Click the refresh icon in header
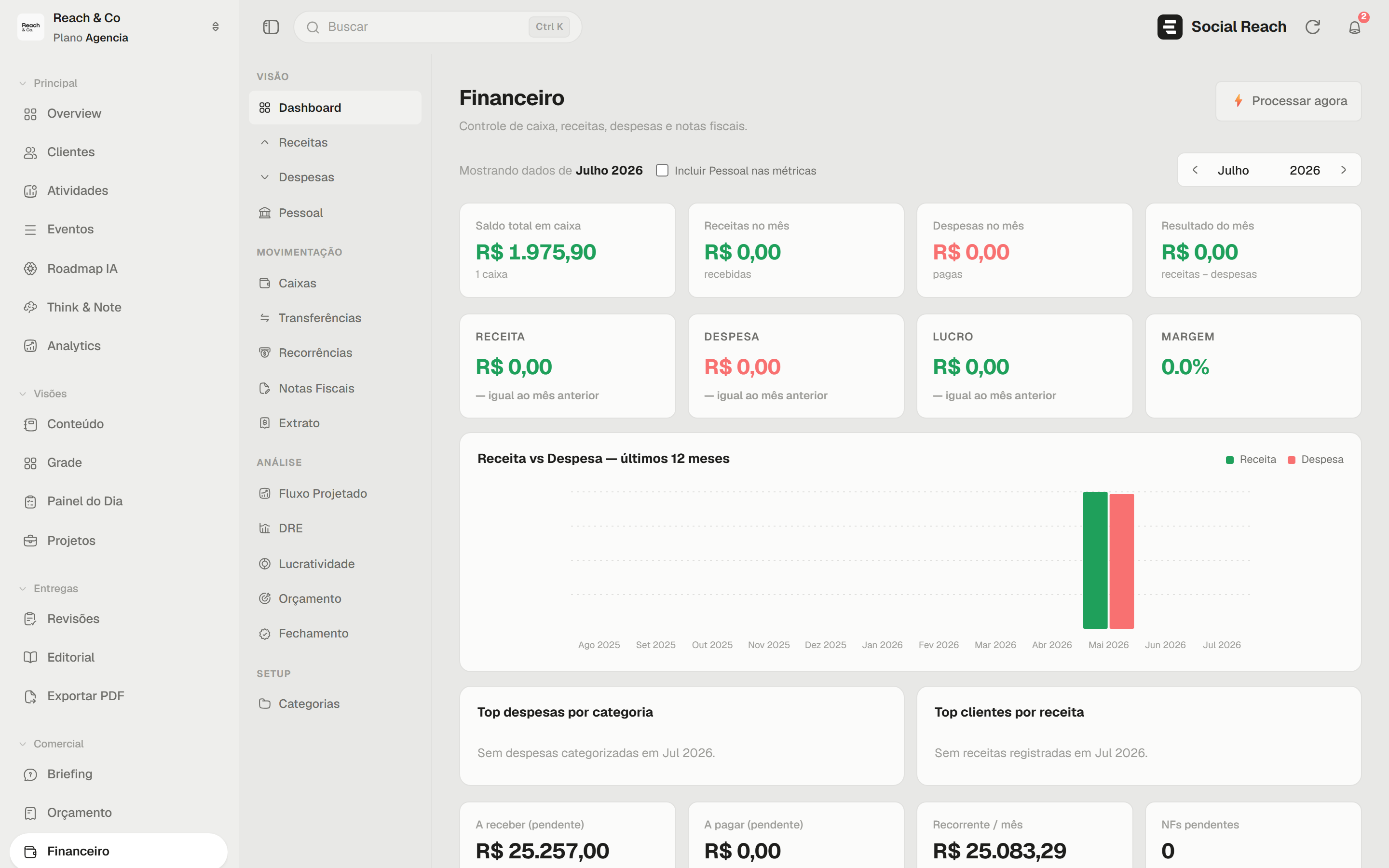The height and width of the screenshot is (868, 1389). click(1313, 27)
